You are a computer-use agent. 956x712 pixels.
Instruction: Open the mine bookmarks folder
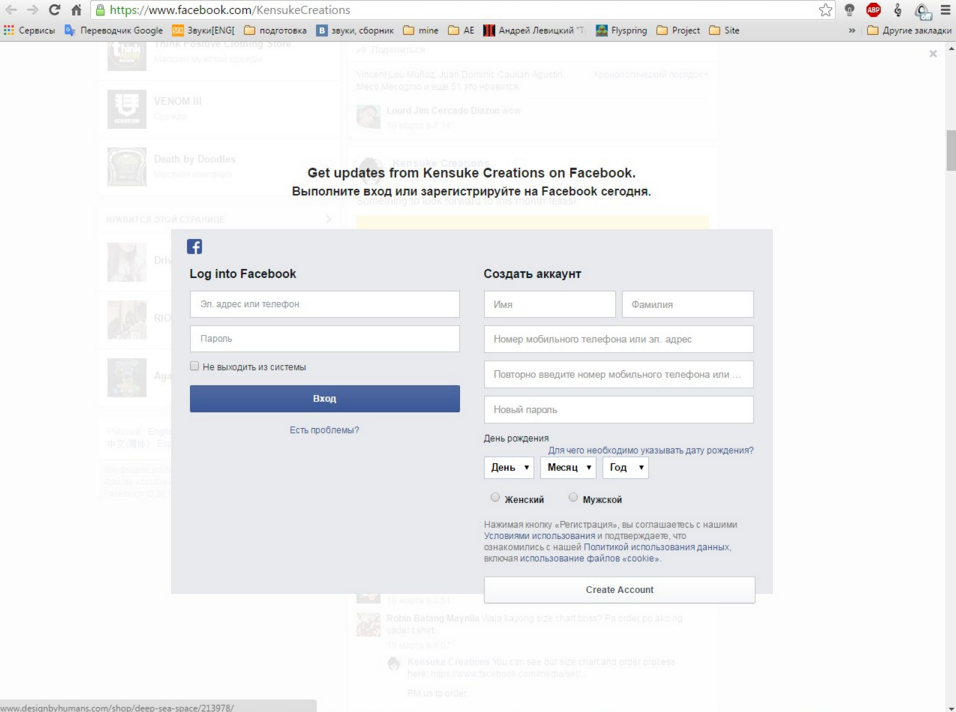tap(421, 30)
